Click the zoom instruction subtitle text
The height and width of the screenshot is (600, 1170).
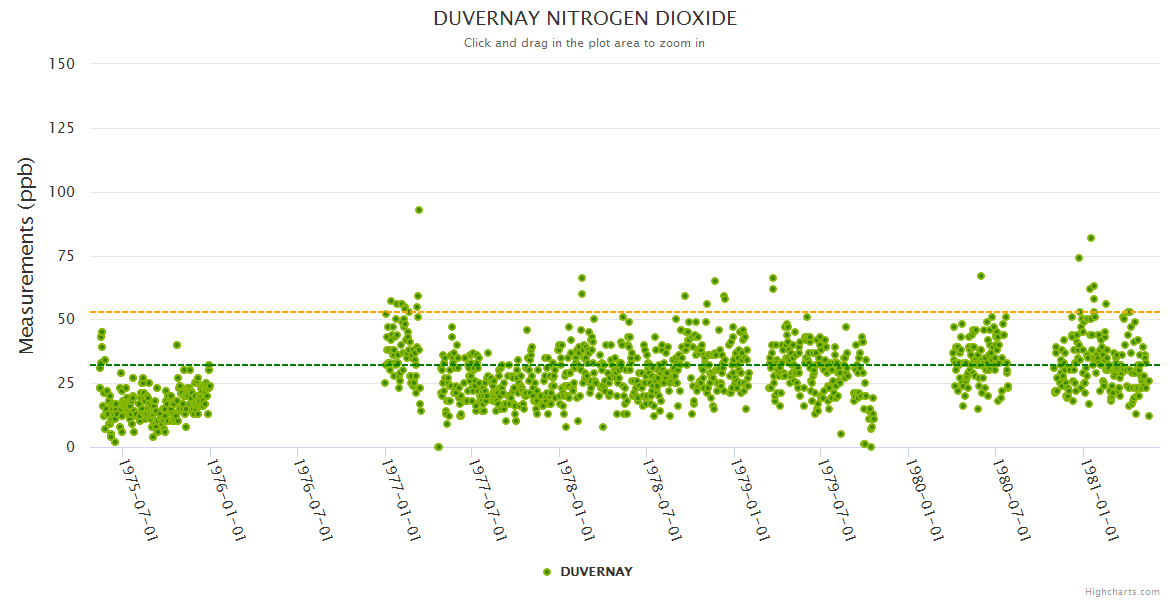(x=584, y=43)
